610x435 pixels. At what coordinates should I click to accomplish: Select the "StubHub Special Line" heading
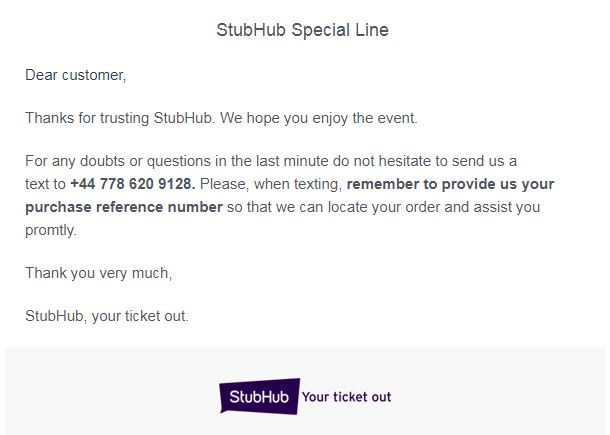[302, 30]
